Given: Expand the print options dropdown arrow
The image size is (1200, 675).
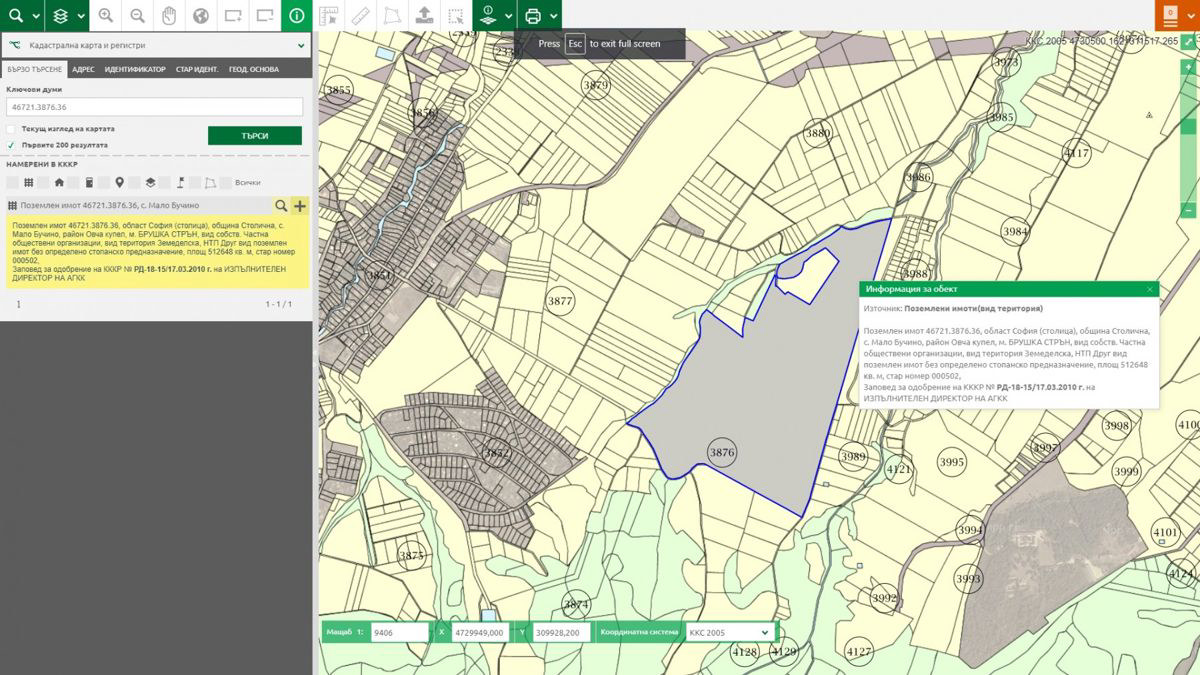Looking at the screenshot, I should pyautogui.click(x=553, y=15).
